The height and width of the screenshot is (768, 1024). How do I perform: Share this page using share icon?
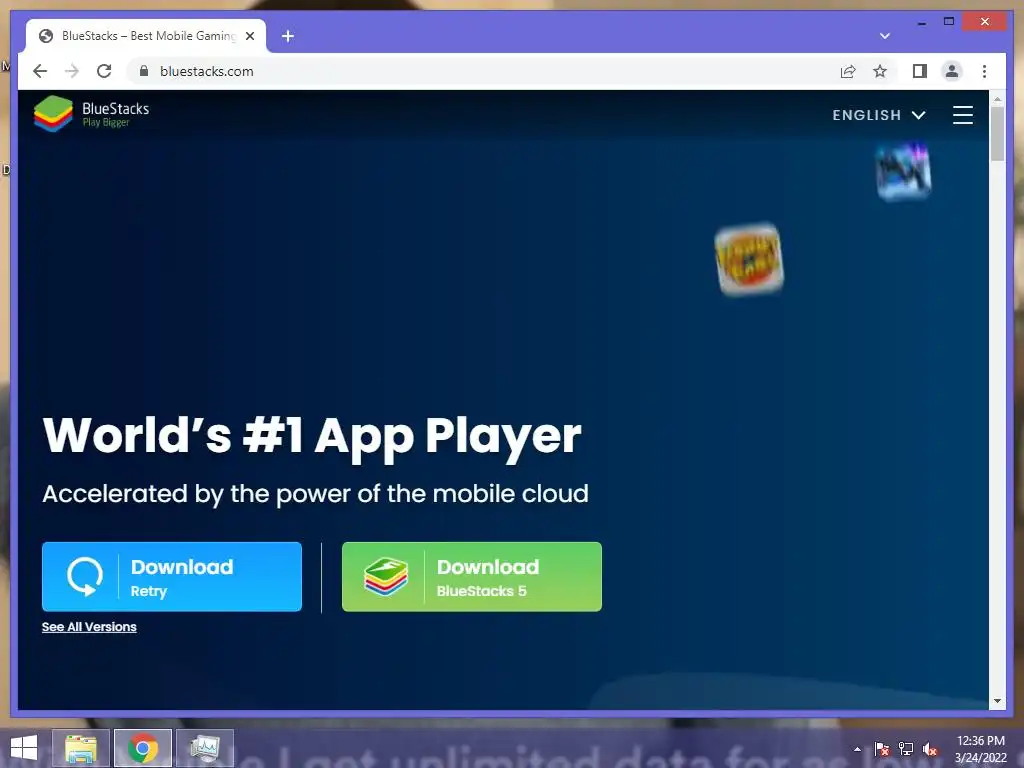[848, 71]
